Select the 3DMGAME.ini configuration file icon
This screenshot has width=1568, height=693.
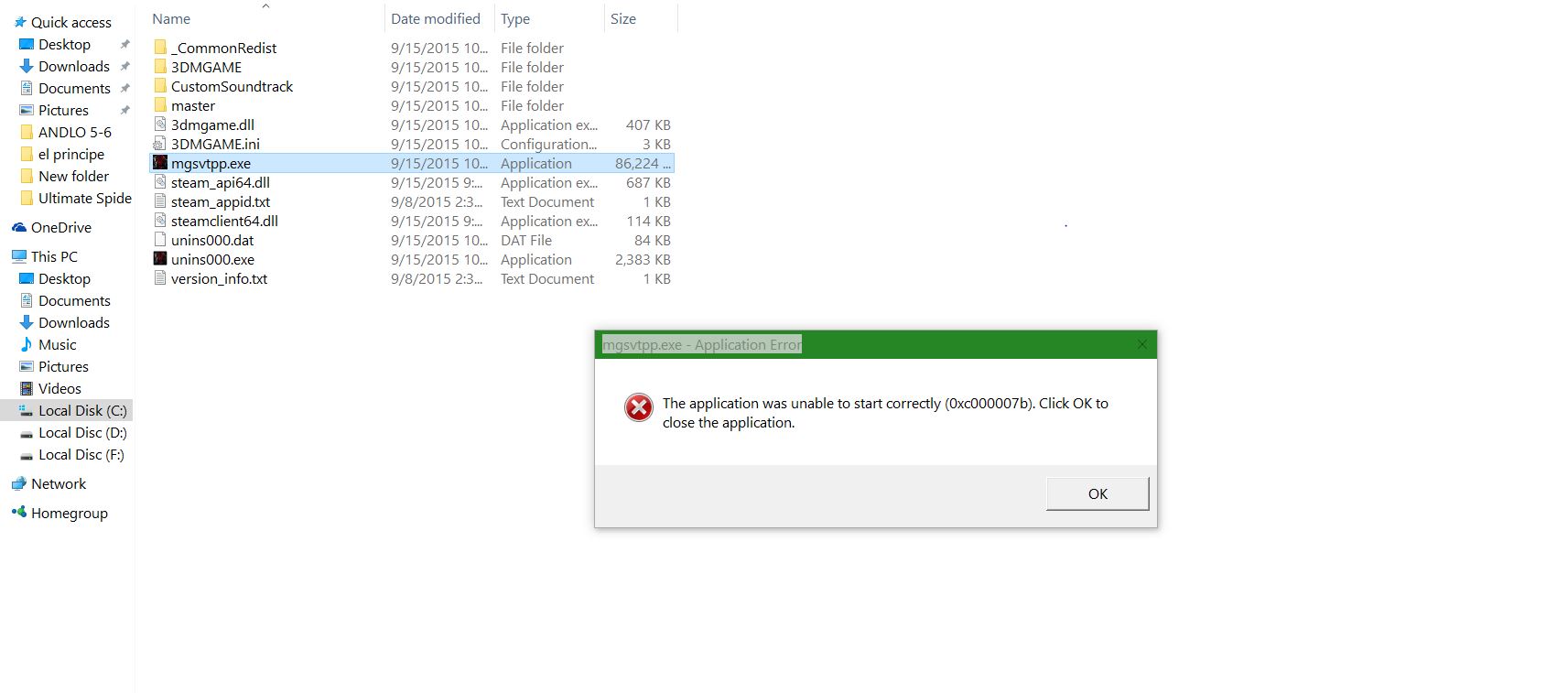click(160, 144)
